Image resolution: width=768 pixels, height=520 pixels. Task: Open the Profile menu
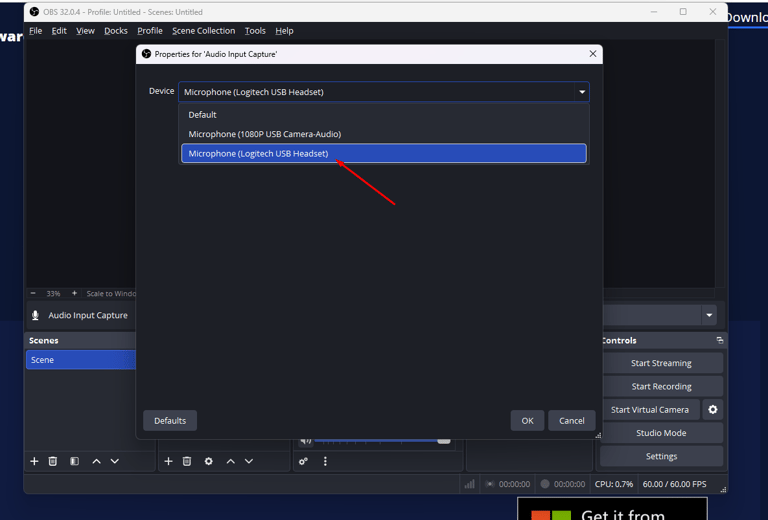[150, 31]
